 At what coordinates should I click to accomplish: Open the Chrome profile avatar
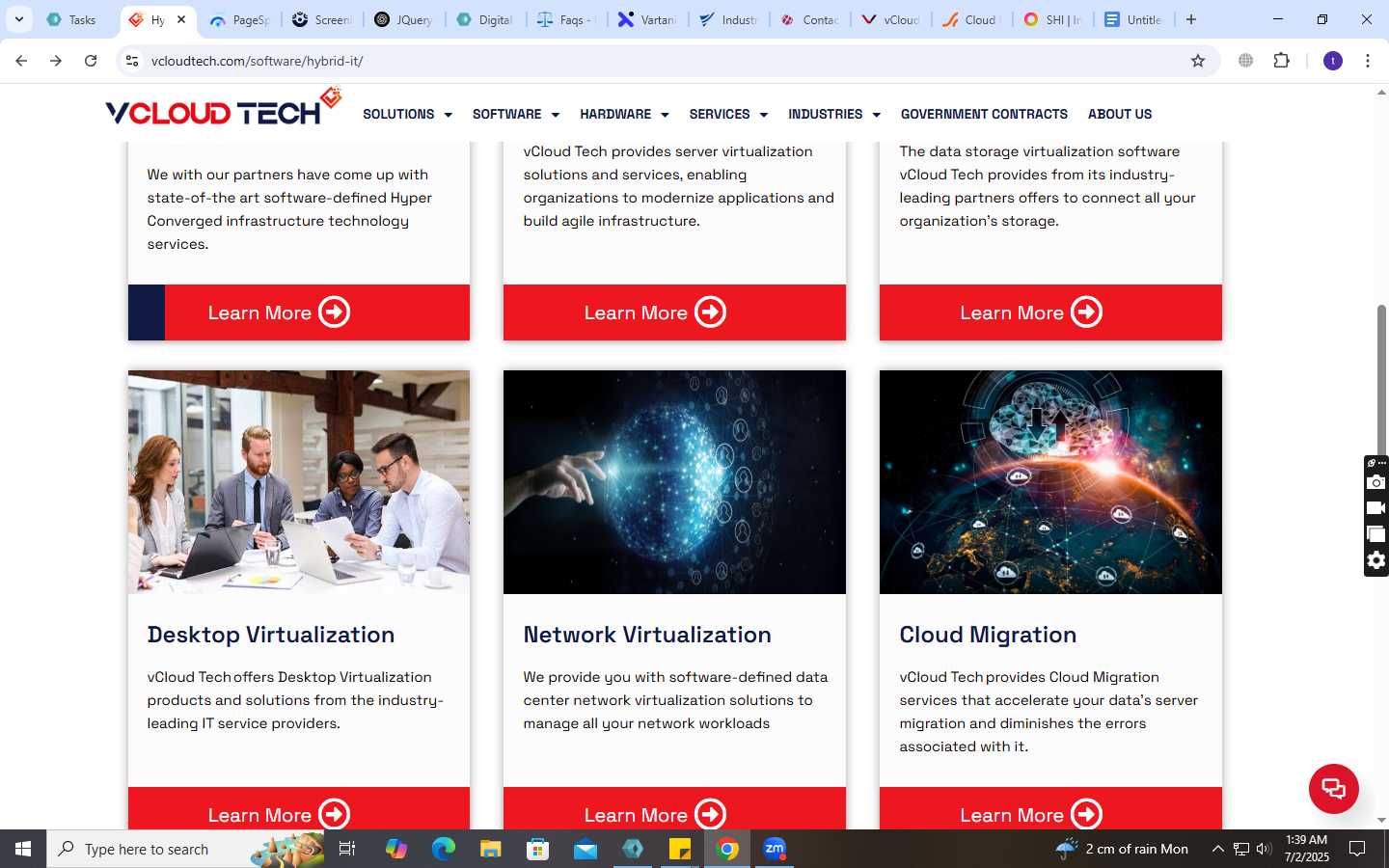tap(1333, 61)
